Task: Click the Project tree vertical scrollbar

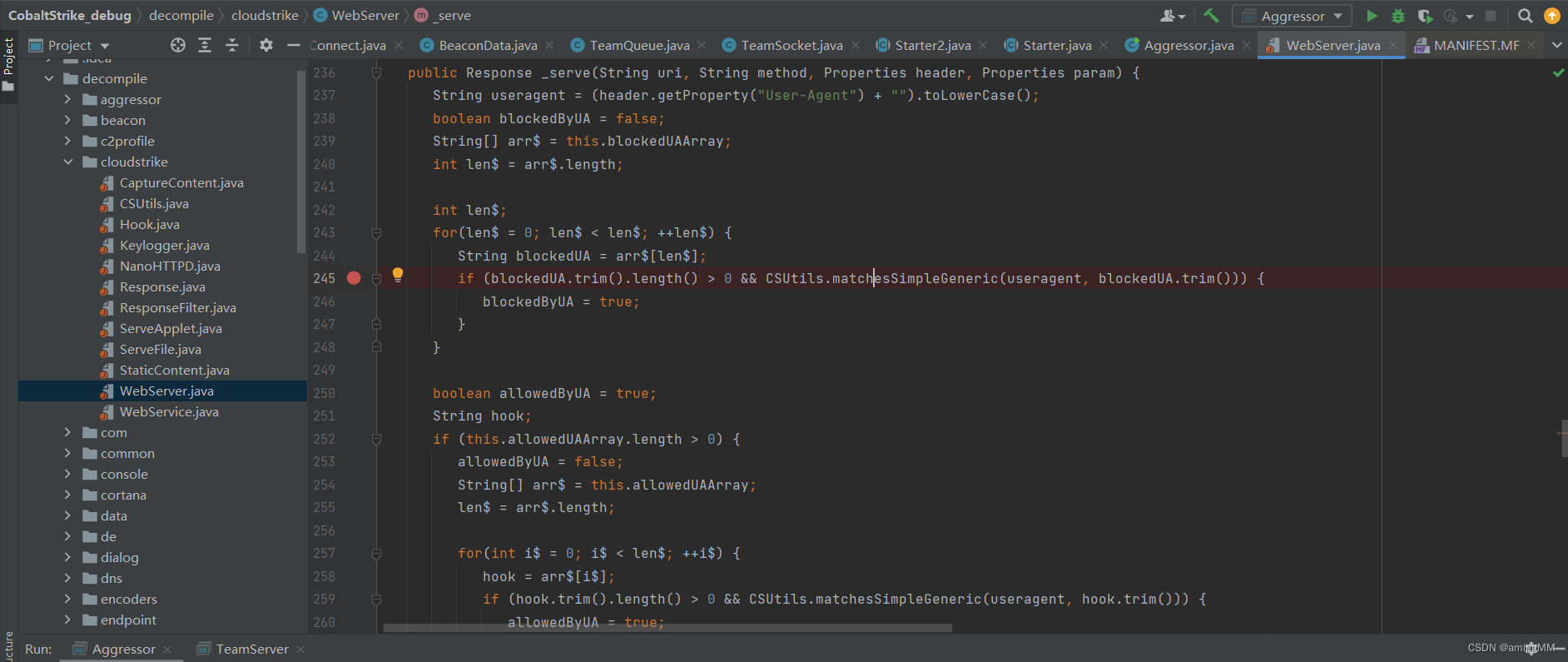Action: point(301,160)
